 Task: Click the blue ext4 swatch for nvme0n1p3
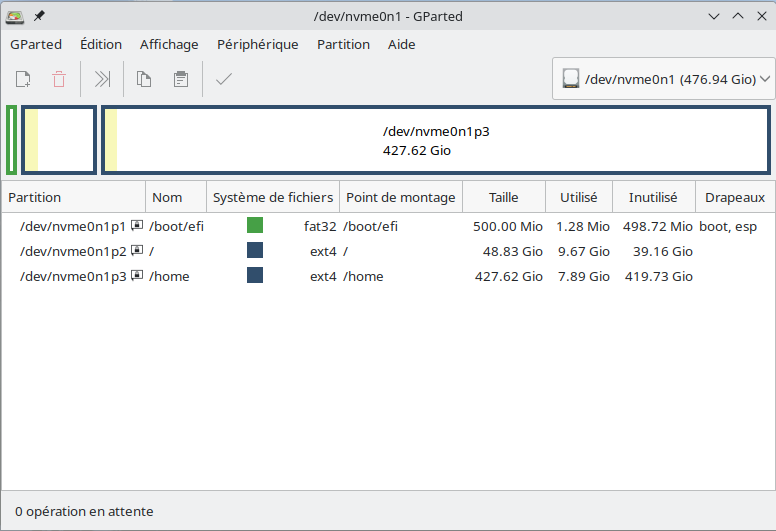pos(255,275)
